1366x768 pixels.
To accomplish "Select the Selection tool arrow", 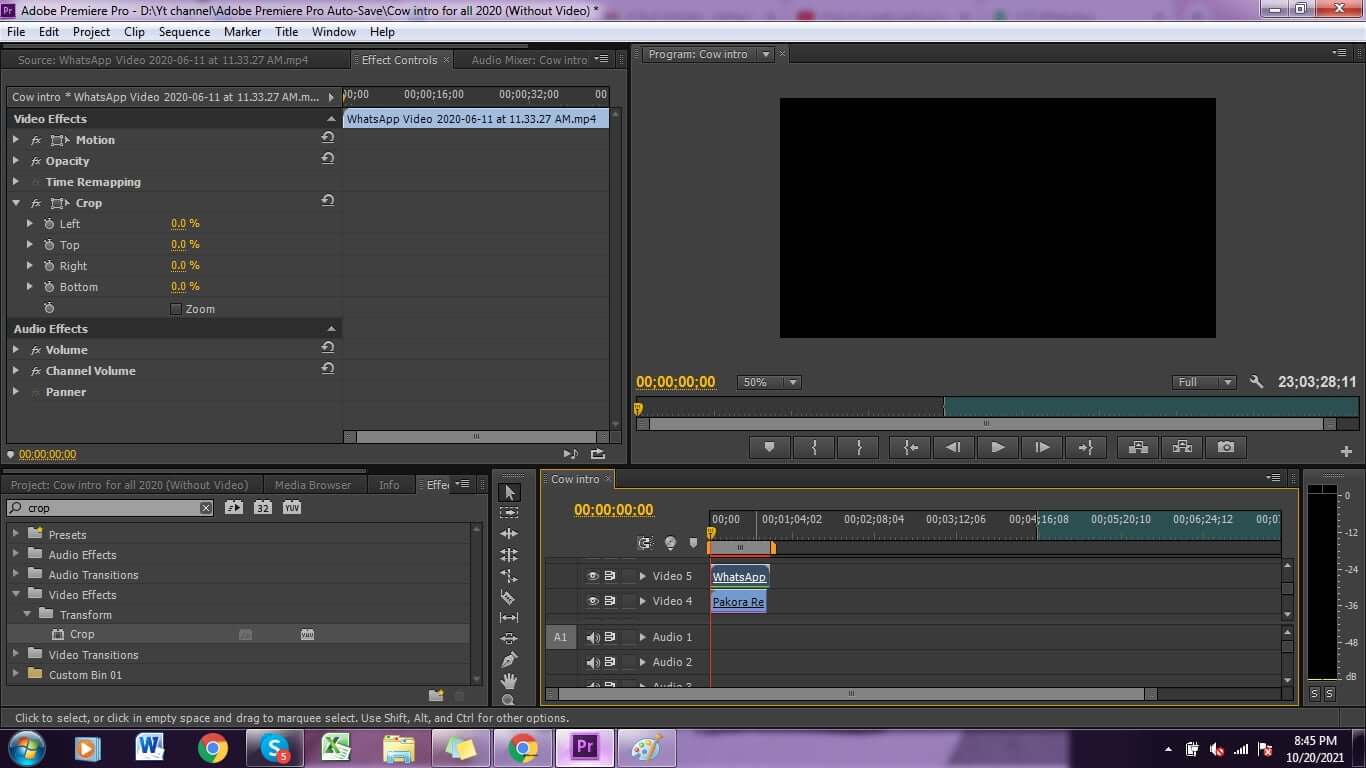I will click(x=509, y=492).
